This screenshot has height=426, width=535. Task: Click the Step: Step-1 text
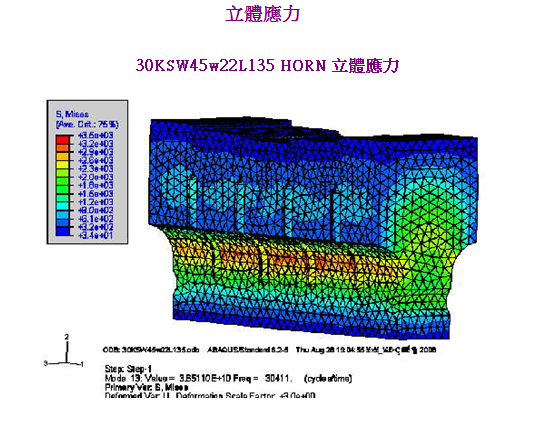tap(128, 369)
